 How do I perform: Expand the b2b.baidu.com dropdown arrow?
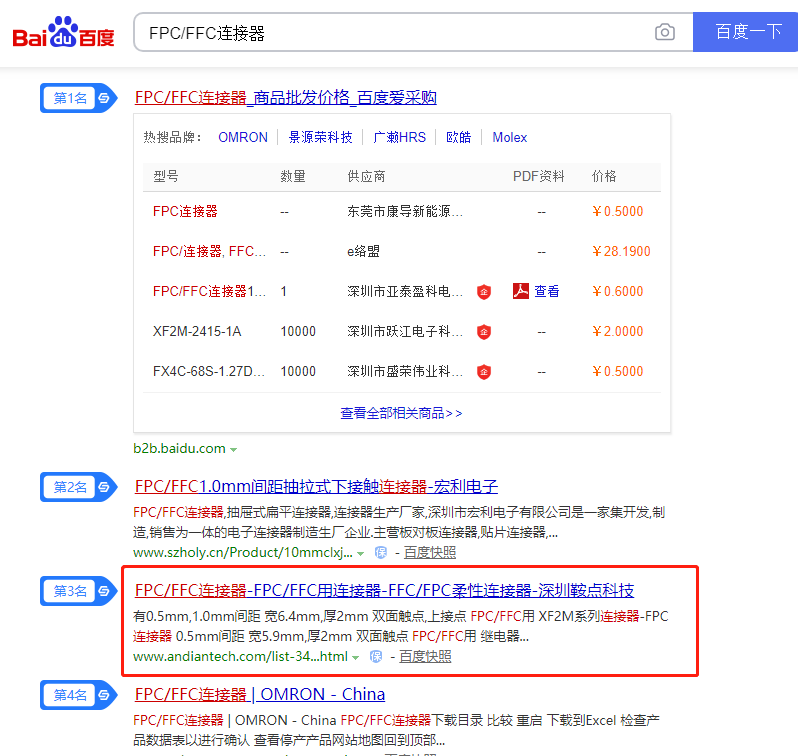pyautogui.click(x=234, y=450)
